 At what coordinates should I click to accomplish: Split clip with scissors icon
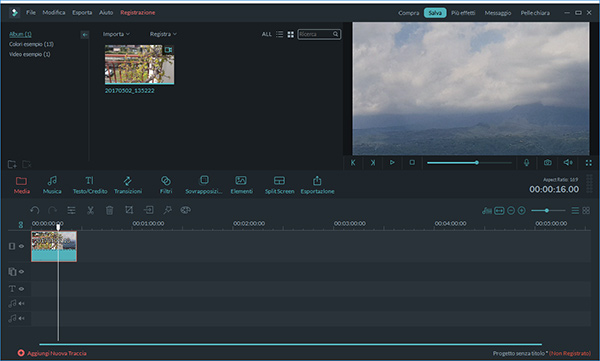pyautogui.click(x=90, y=210)
